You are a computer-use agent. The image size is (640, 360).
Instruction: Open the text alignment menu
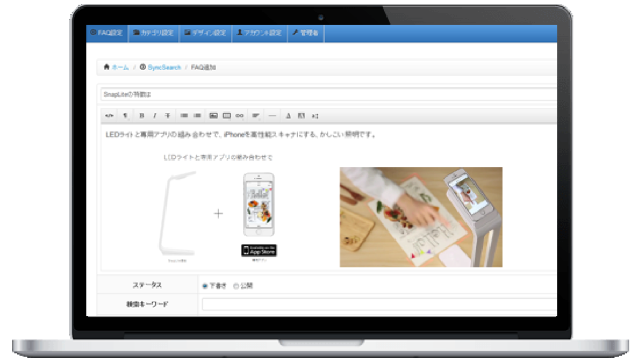(256, 116)
